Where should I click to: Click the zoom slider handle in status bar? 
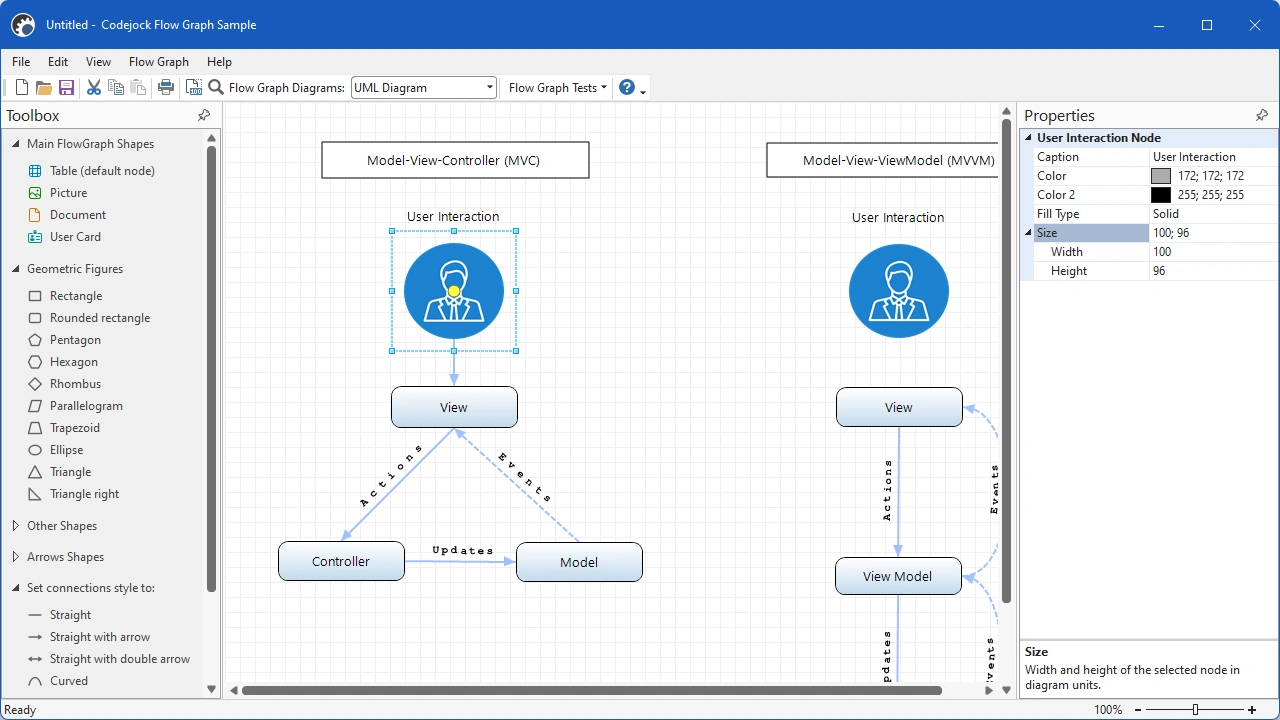(1195, 710)
